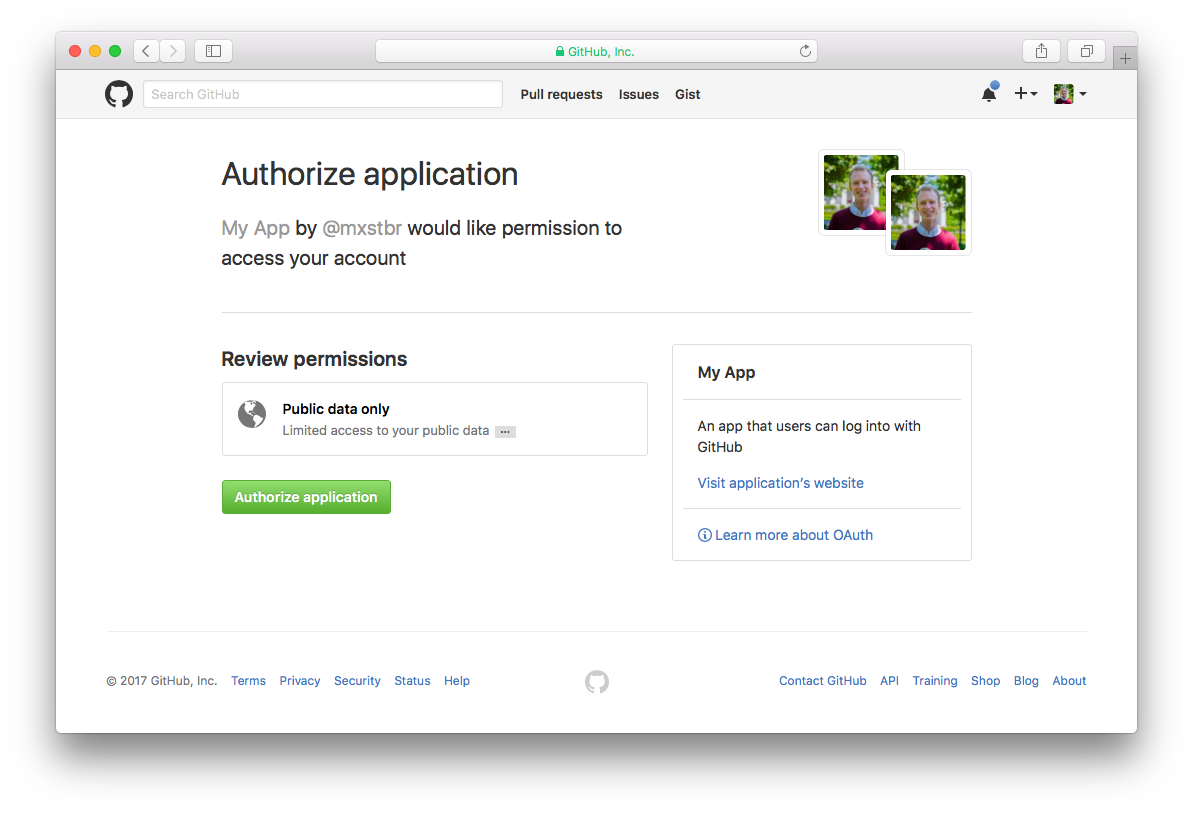Open Contact GitHub footer link

tap(822, 681)
